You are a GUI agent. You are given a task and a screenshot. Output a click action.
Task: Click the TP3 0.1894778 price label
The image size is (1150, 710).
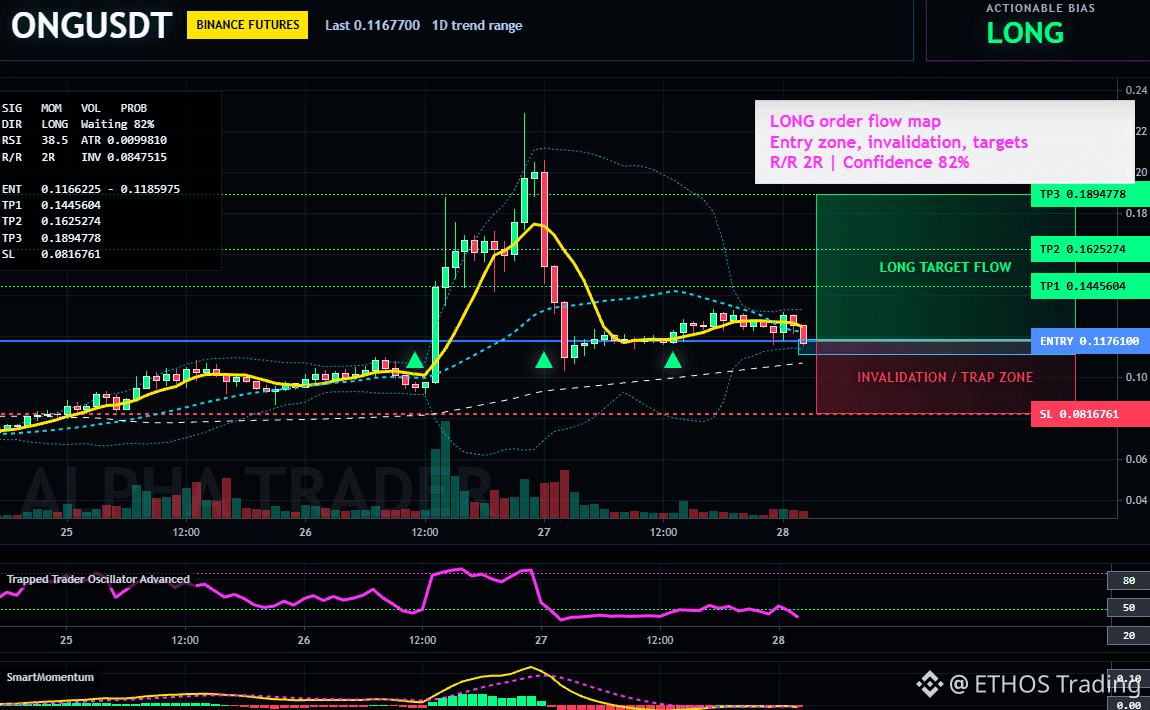tap(1090, 194)
